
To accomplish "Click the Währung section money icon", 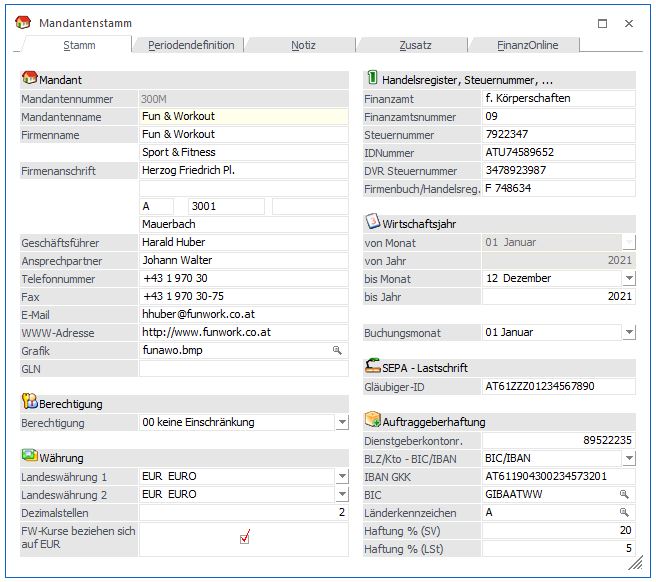I will click(29, 458).
